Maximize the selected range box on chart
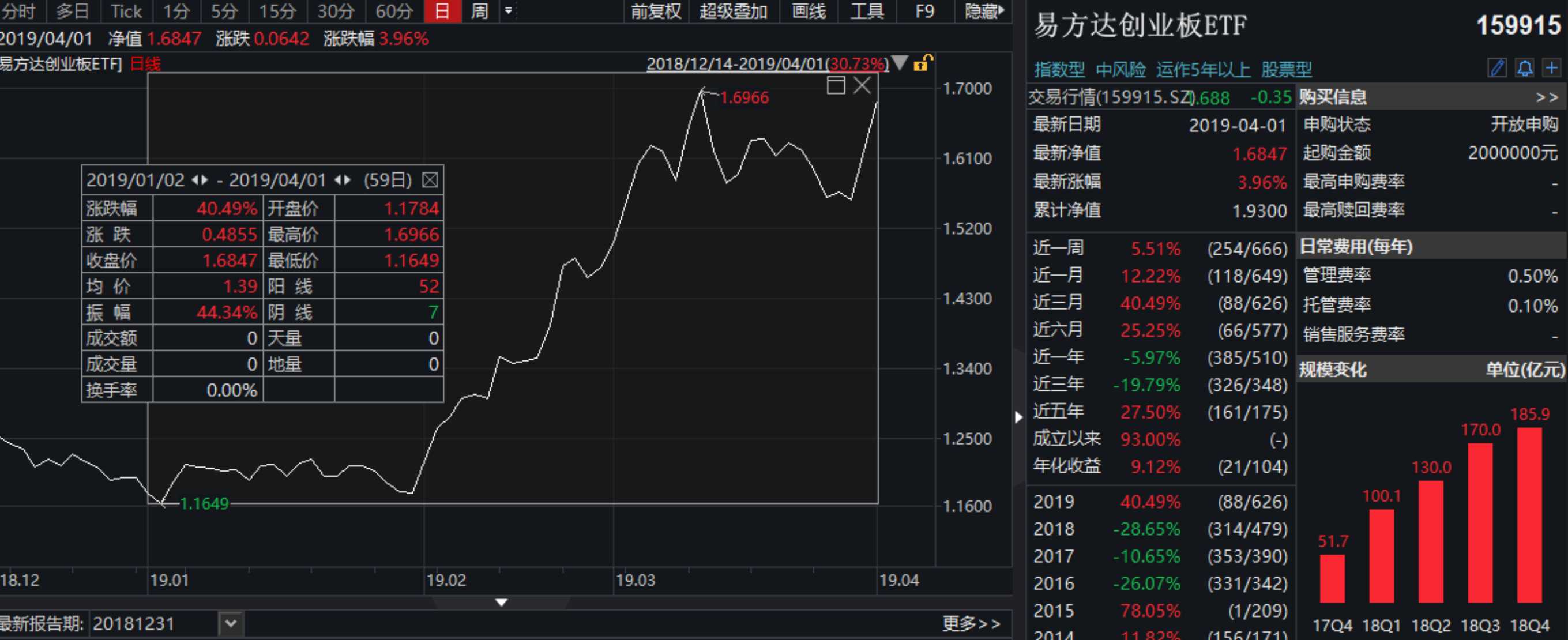Screen dimensions: 1568x640 click(x=836, y=85)
